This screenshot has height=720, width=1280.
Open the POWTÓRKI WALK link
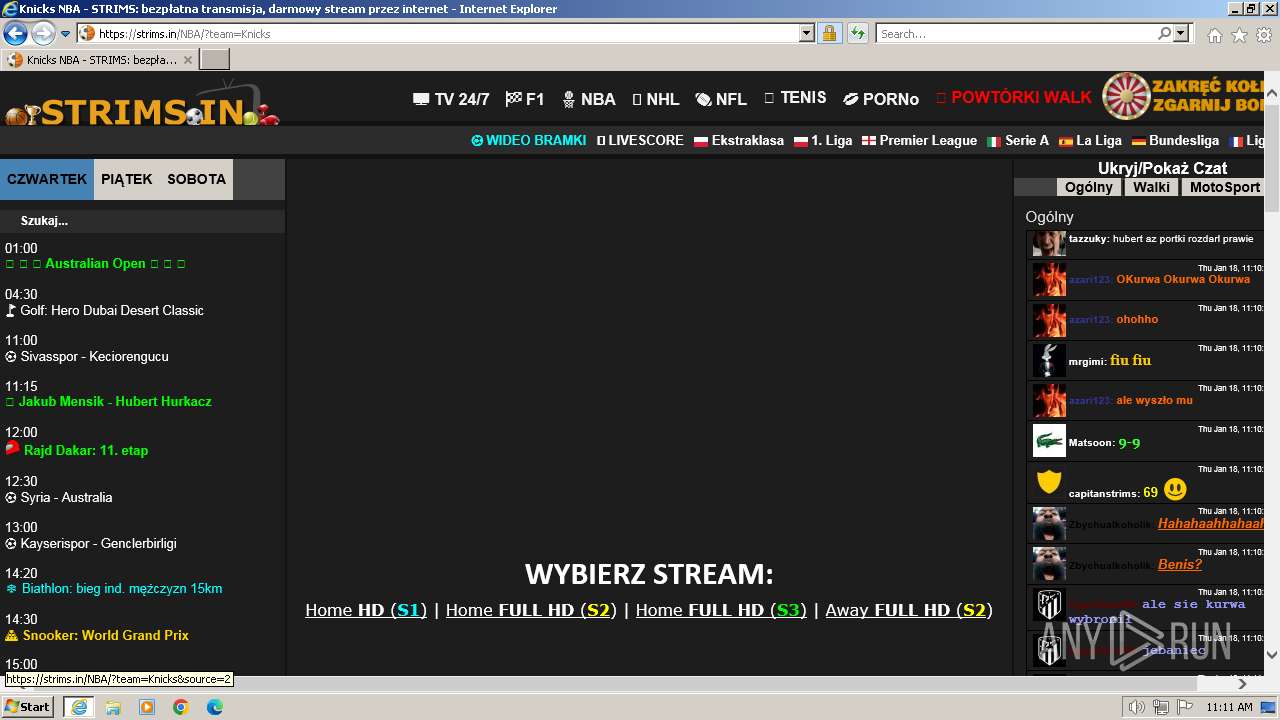tap(1014, 98)
